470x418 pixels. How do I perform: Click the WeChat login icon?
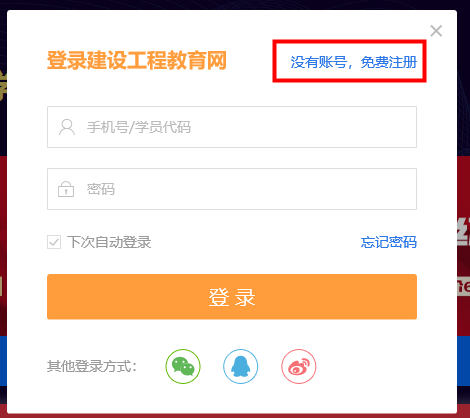point(183,366)
